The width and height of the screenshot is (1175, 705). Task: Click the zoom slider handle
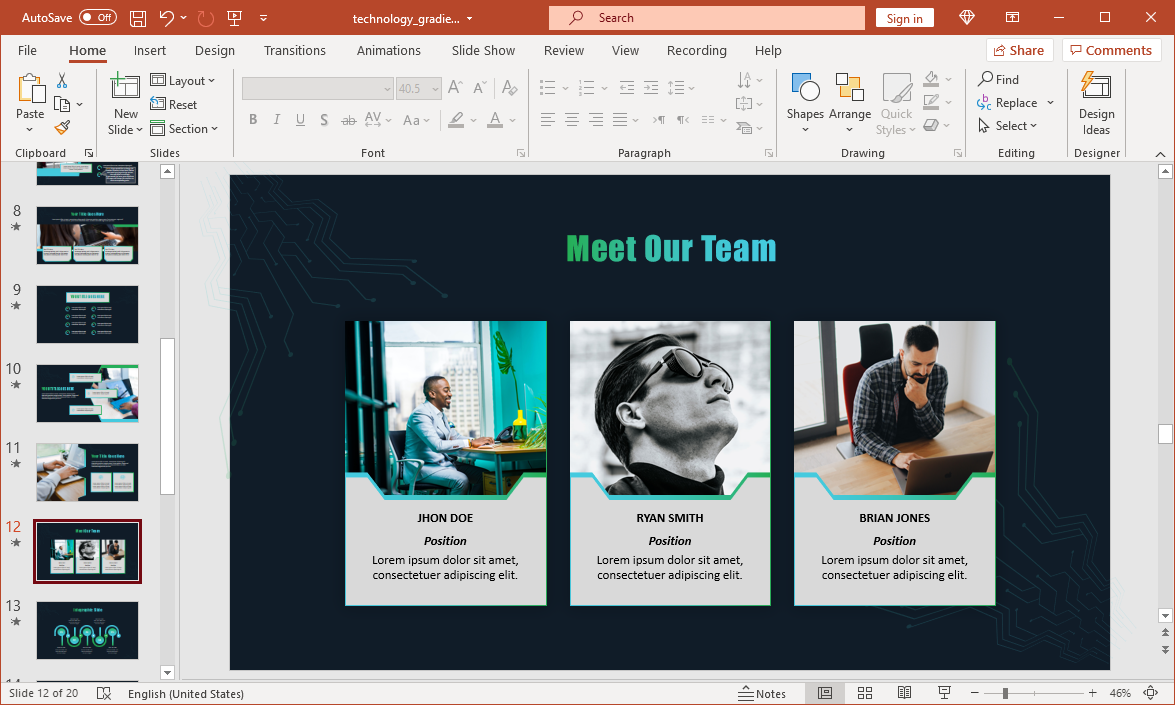[x=1005, y=693]
